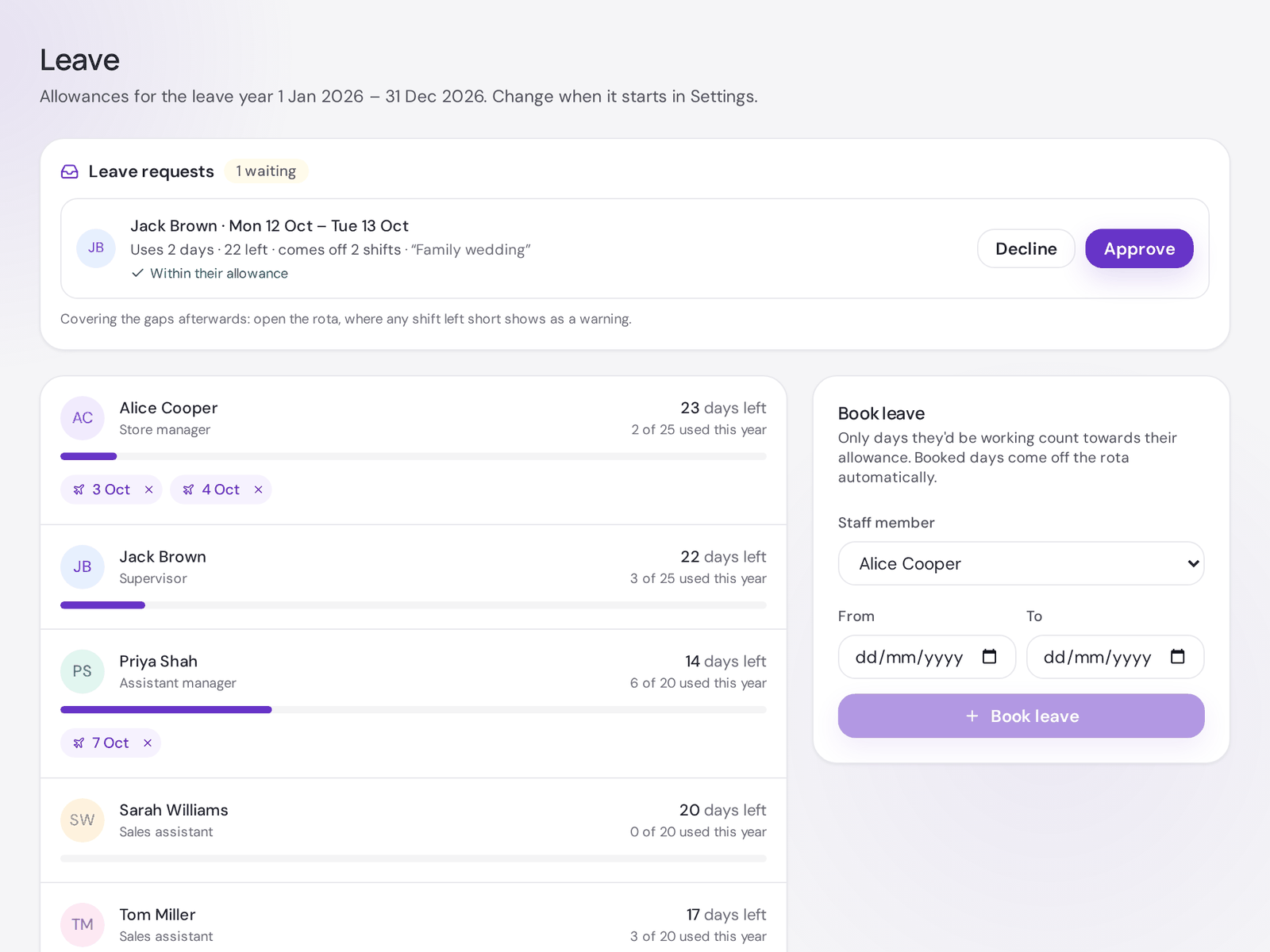Focus the To date field
The width and height of the screenshot is (1270, 952).
point(1115,657)
